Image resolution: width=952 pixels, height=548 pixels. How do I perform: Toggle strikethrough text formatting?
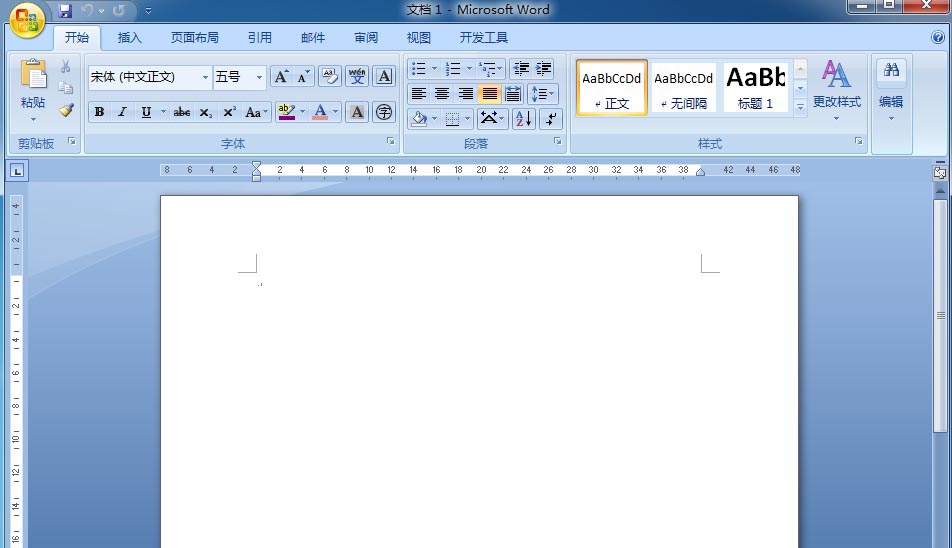click(x=181, y=112)
